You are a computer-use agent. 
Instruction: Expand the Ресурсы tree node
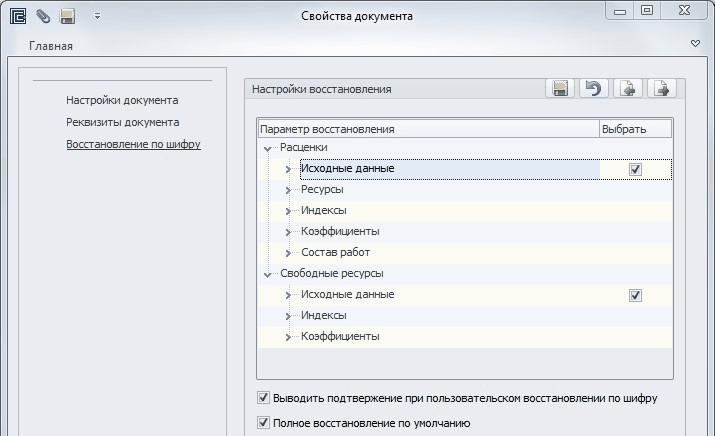[288, 191]
